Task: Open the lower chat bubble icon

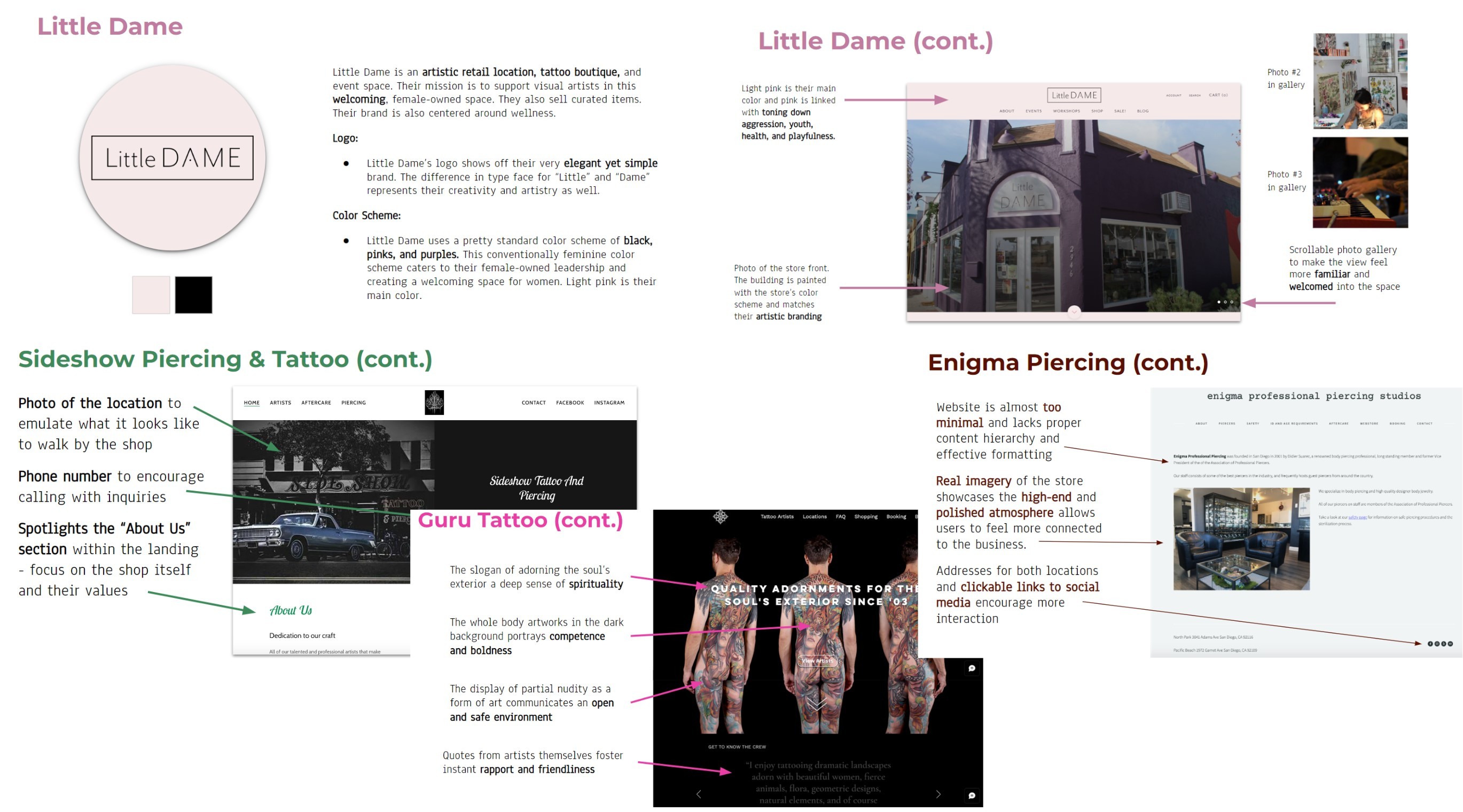Action: [972, 795]
